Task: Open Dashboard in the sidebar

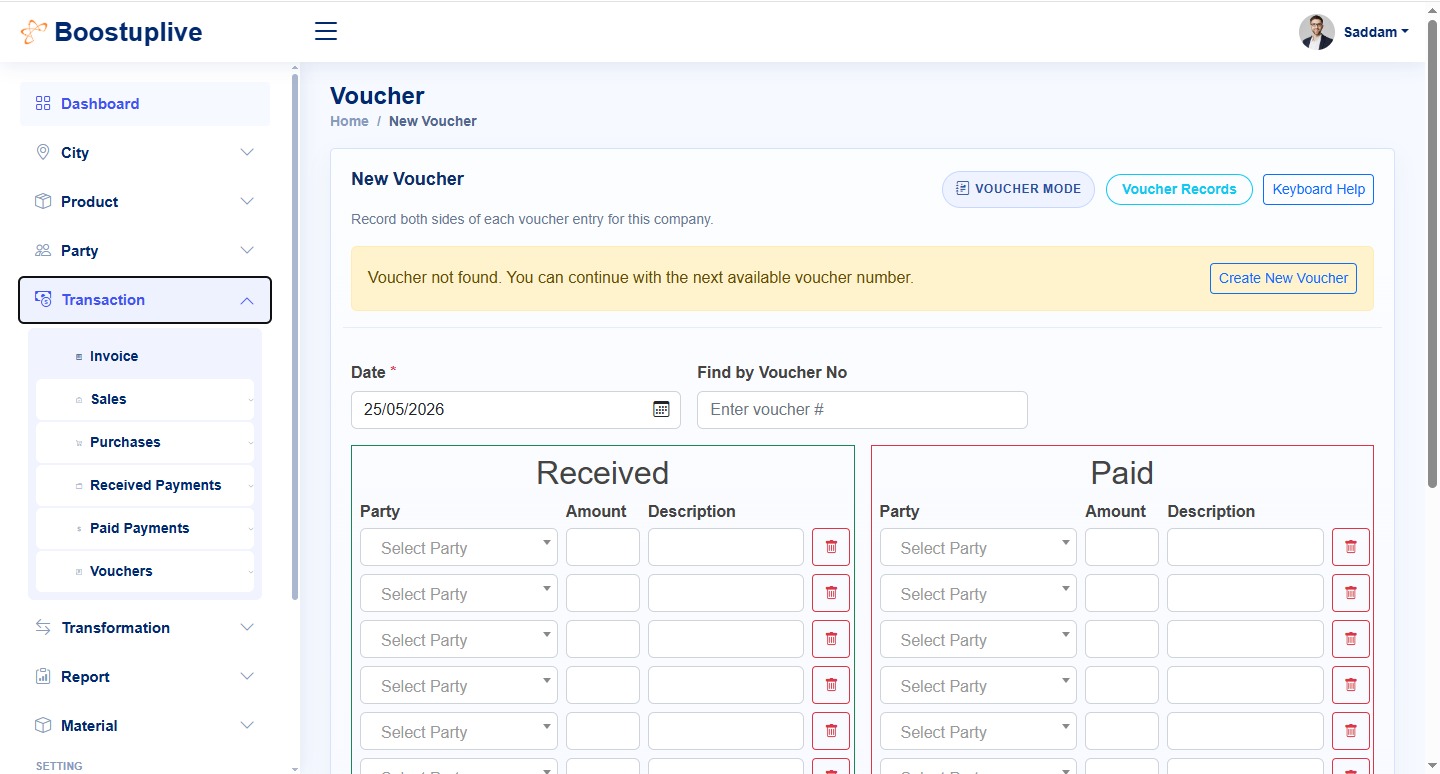Action: 145,103
